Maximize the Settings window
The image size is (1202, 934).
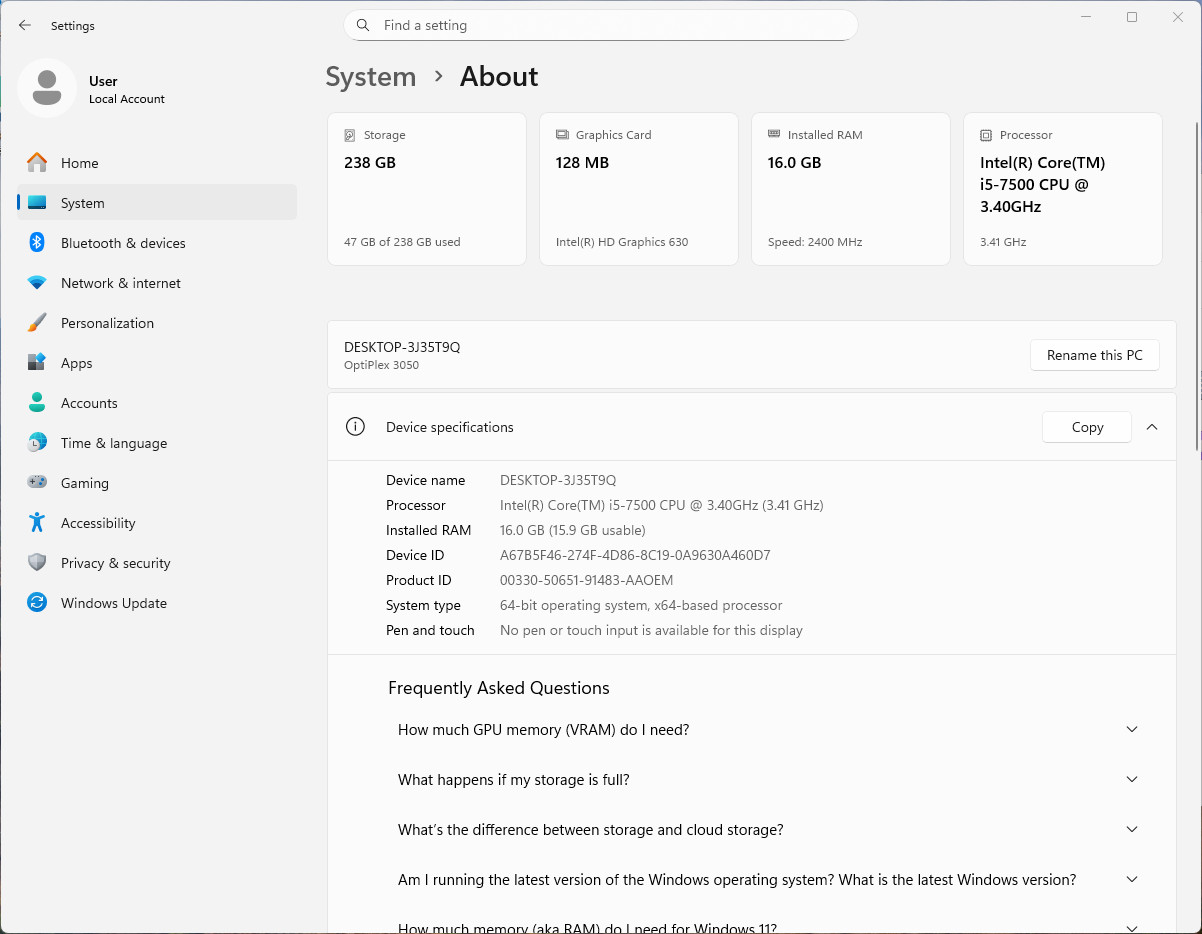1132,17
